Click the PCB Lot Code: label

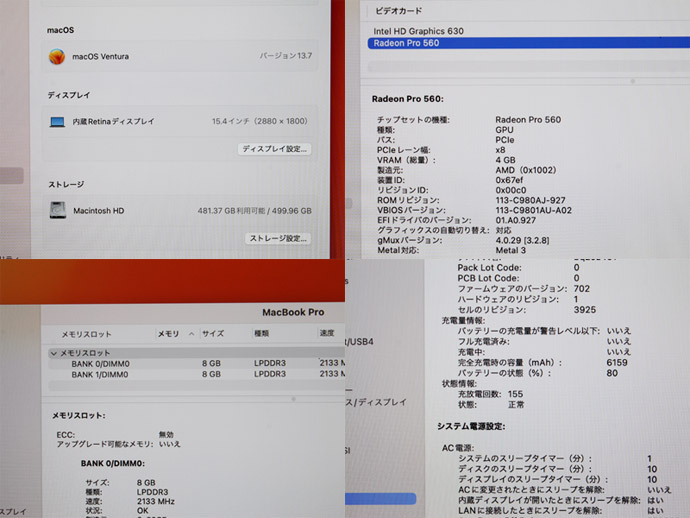pos(488,278)
